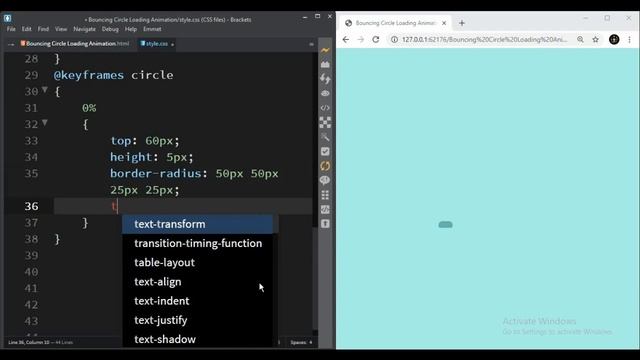Open the Debug menu in Brackets
Viewport: 640px width, 360px height.
coord(110,29)
